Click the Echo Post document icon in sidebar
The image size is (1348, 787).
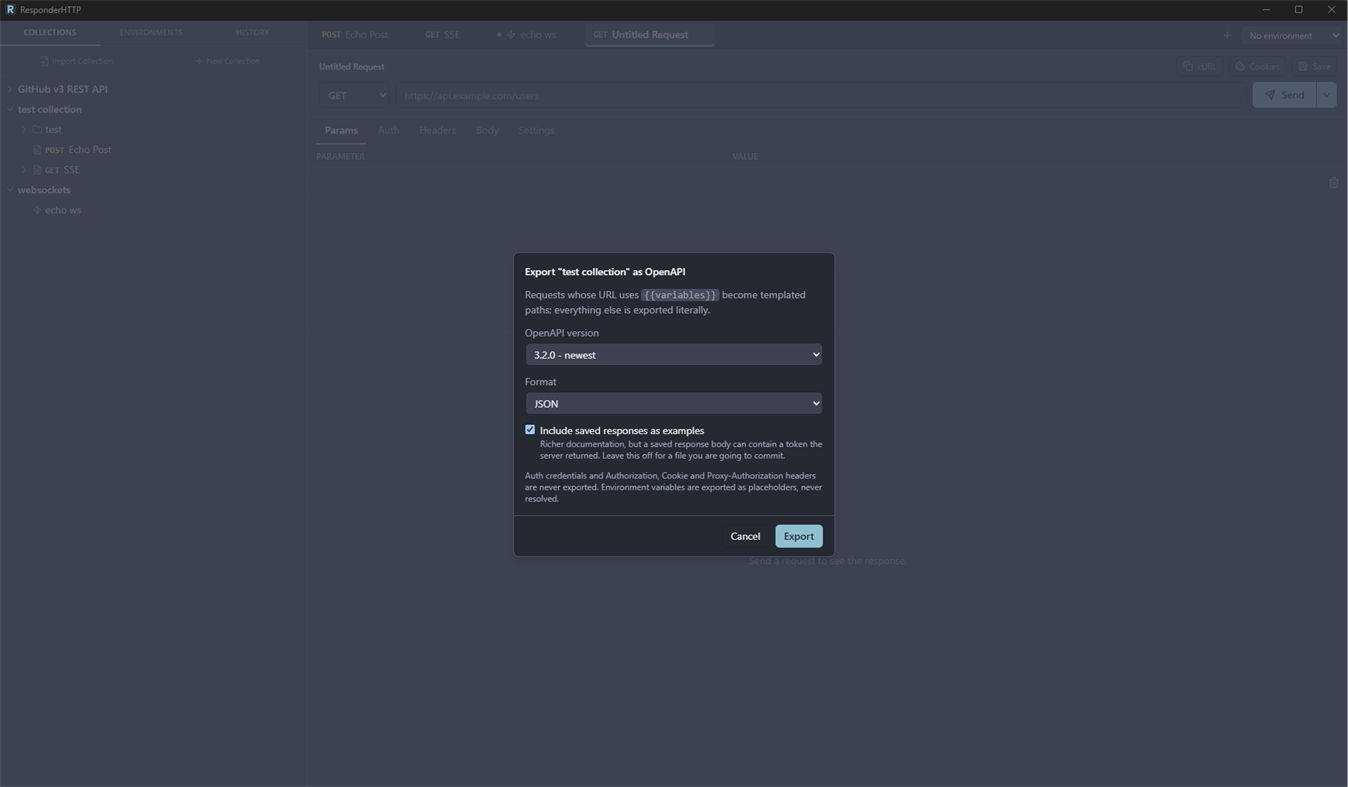point(37,150)
